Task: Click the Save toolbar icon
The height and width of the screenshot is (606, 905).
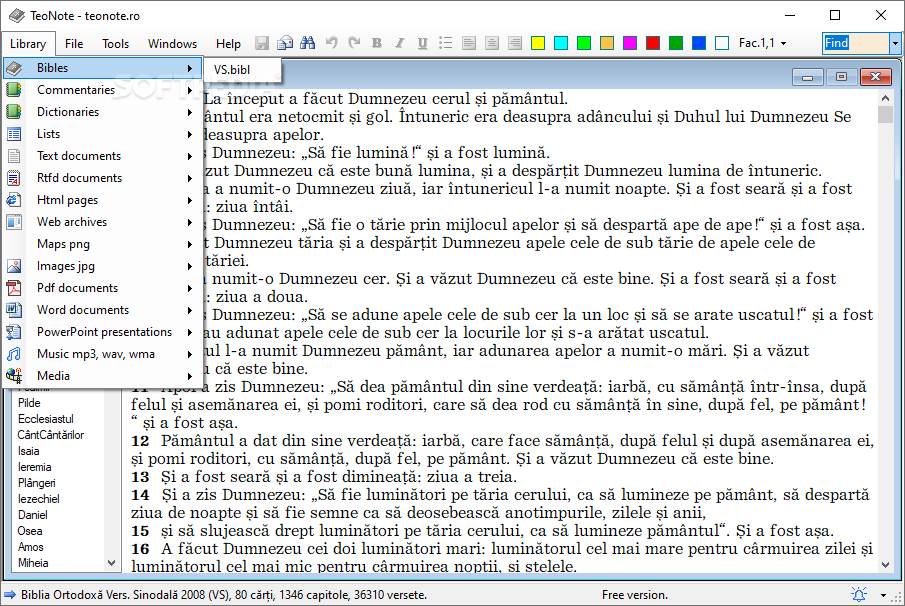Action: [262, 43]
